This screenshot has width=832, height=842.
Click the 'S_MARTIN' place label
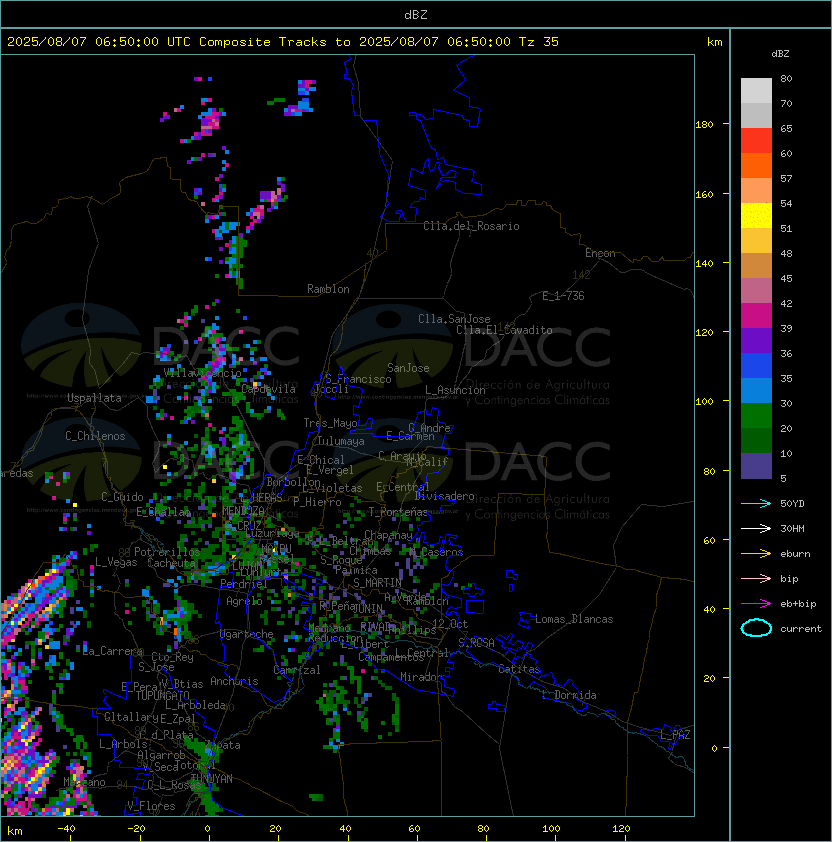377,583
